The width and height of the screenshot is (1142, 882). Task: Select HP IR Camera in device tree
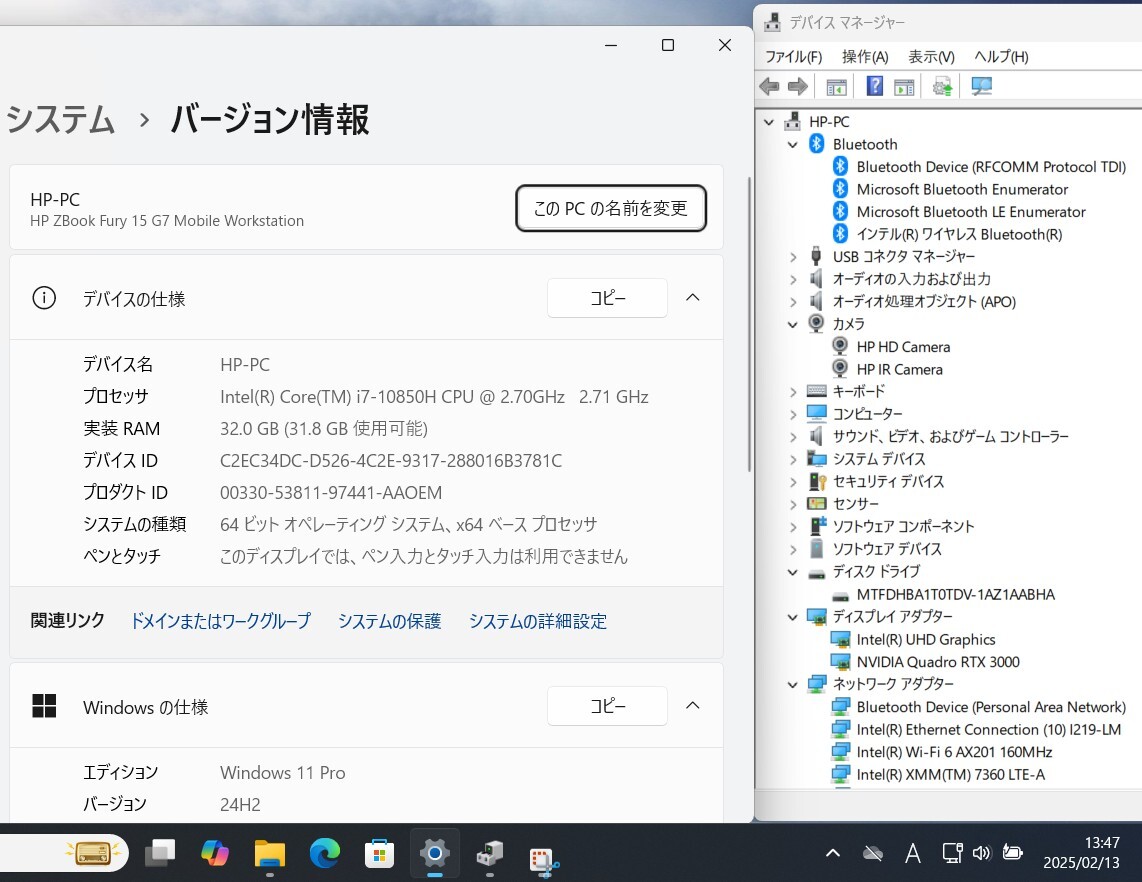899,370
